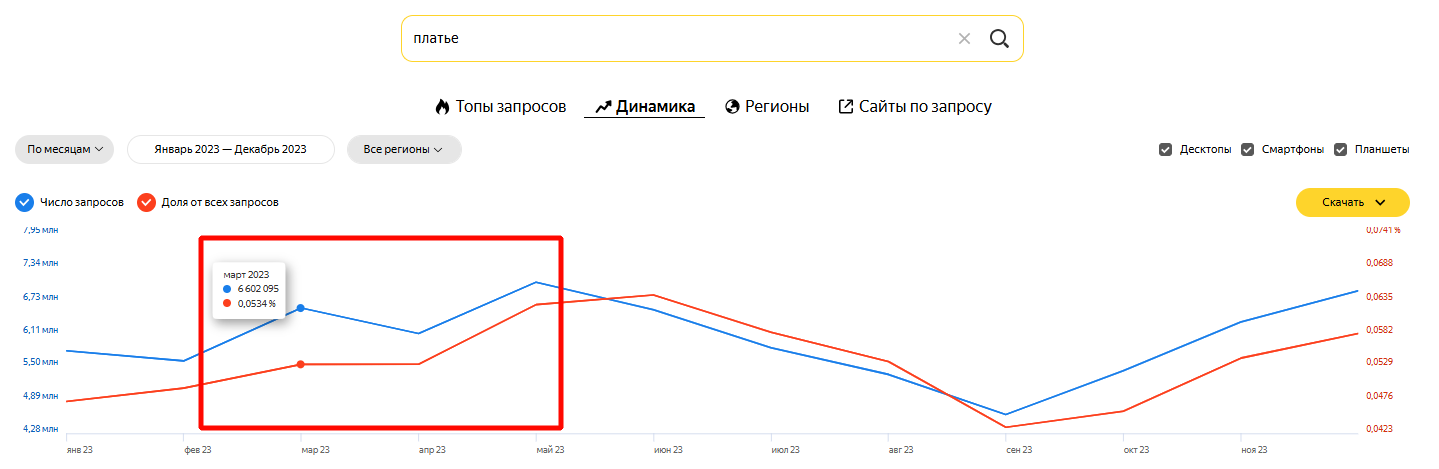The height and width of the screenshot is (469, 1439).
Task: Click the blue March 2023 data point
Action: click(301, 308)
